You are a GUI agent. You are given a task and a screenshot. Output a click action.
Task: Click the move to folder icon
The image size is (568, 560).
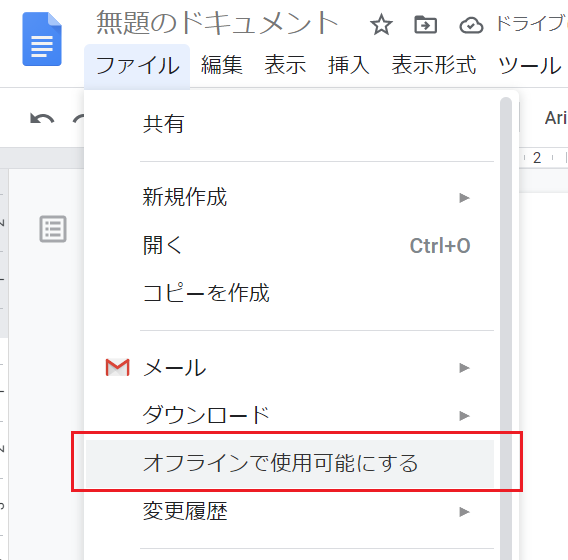[x=425, y=25]
